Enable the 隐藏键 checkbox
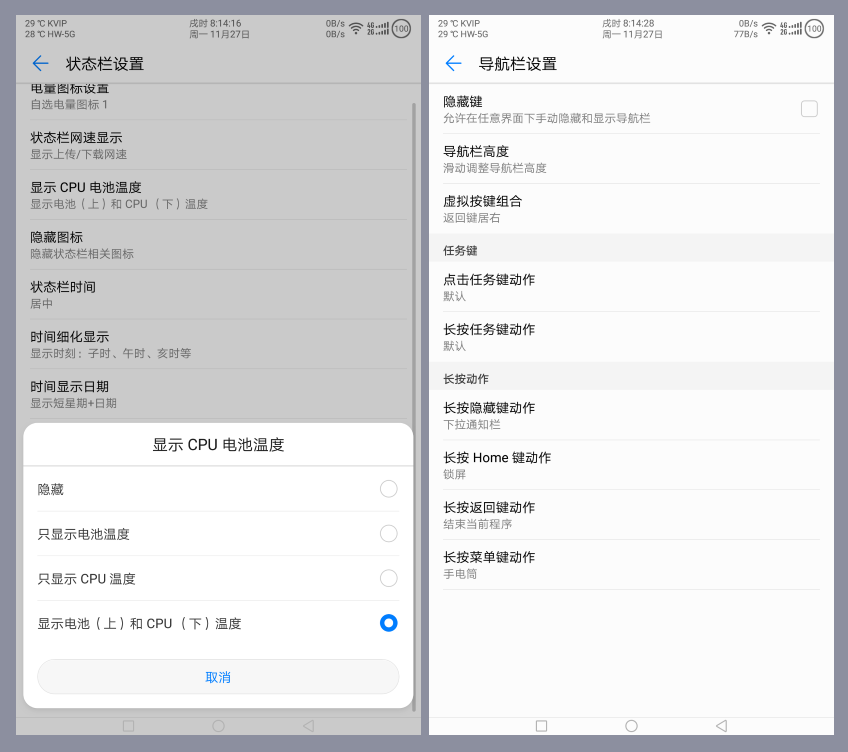848x752 pixels. pos(809,109)
